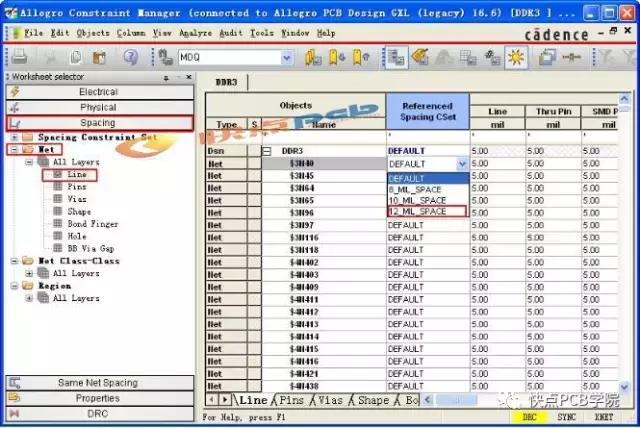The width and height of the screenshot is (640, 428).
Task: Click the Print toolbar icon
Action: pos(19,56)
